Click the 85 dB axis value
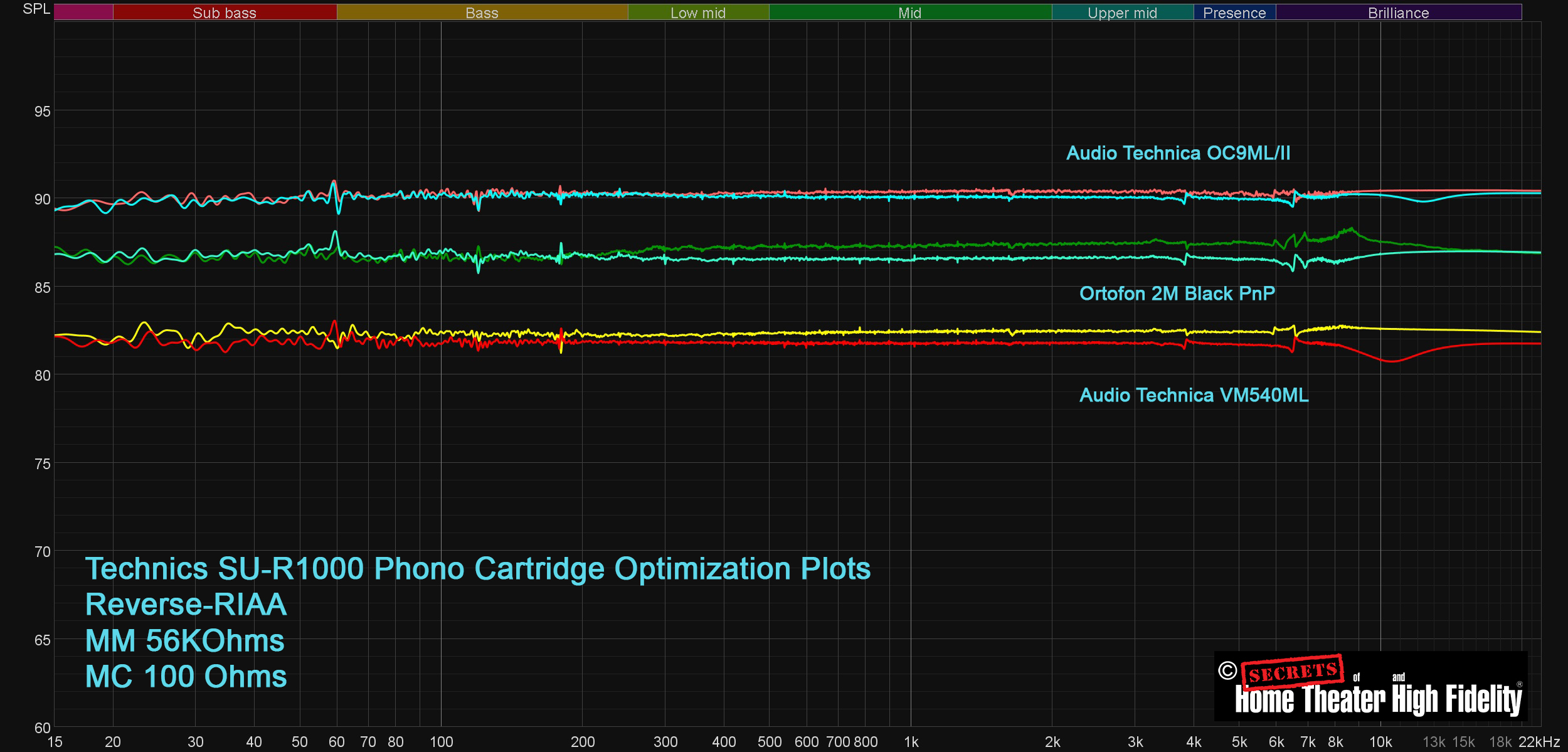This screenshot has width=1568, height=752. click(x=42, y=288)
